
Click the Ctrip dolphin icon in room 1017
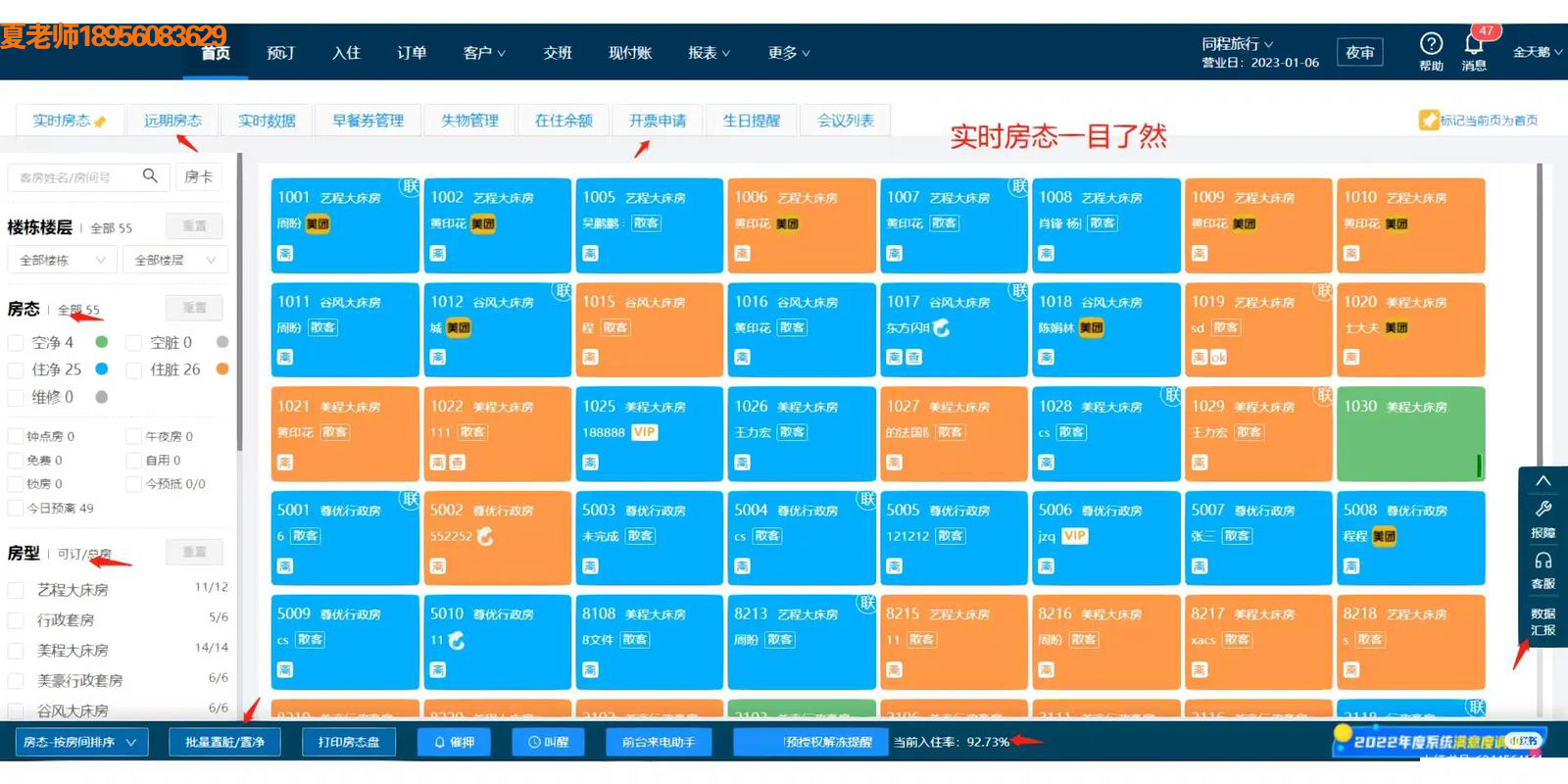pyautogui.click(x=942, y=327)
